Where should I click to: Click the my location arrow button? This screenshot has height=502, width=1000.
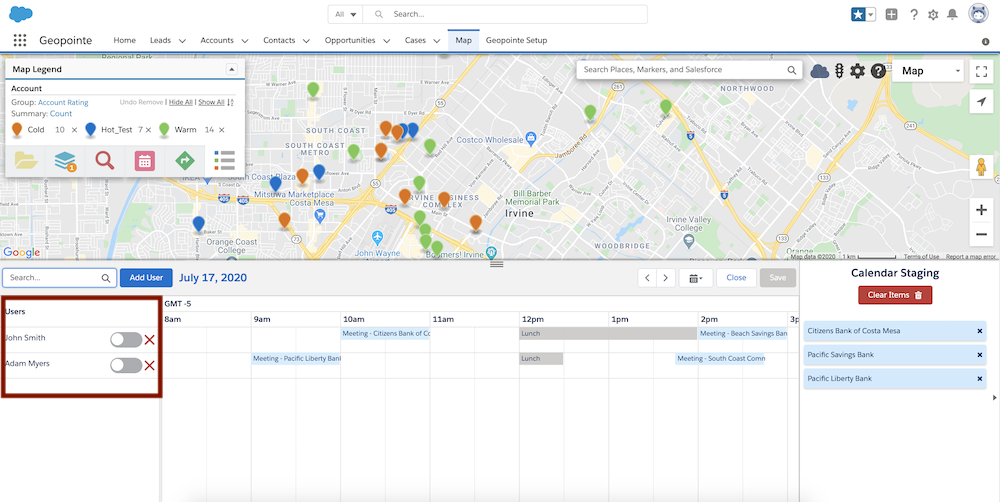pos(982,101)
